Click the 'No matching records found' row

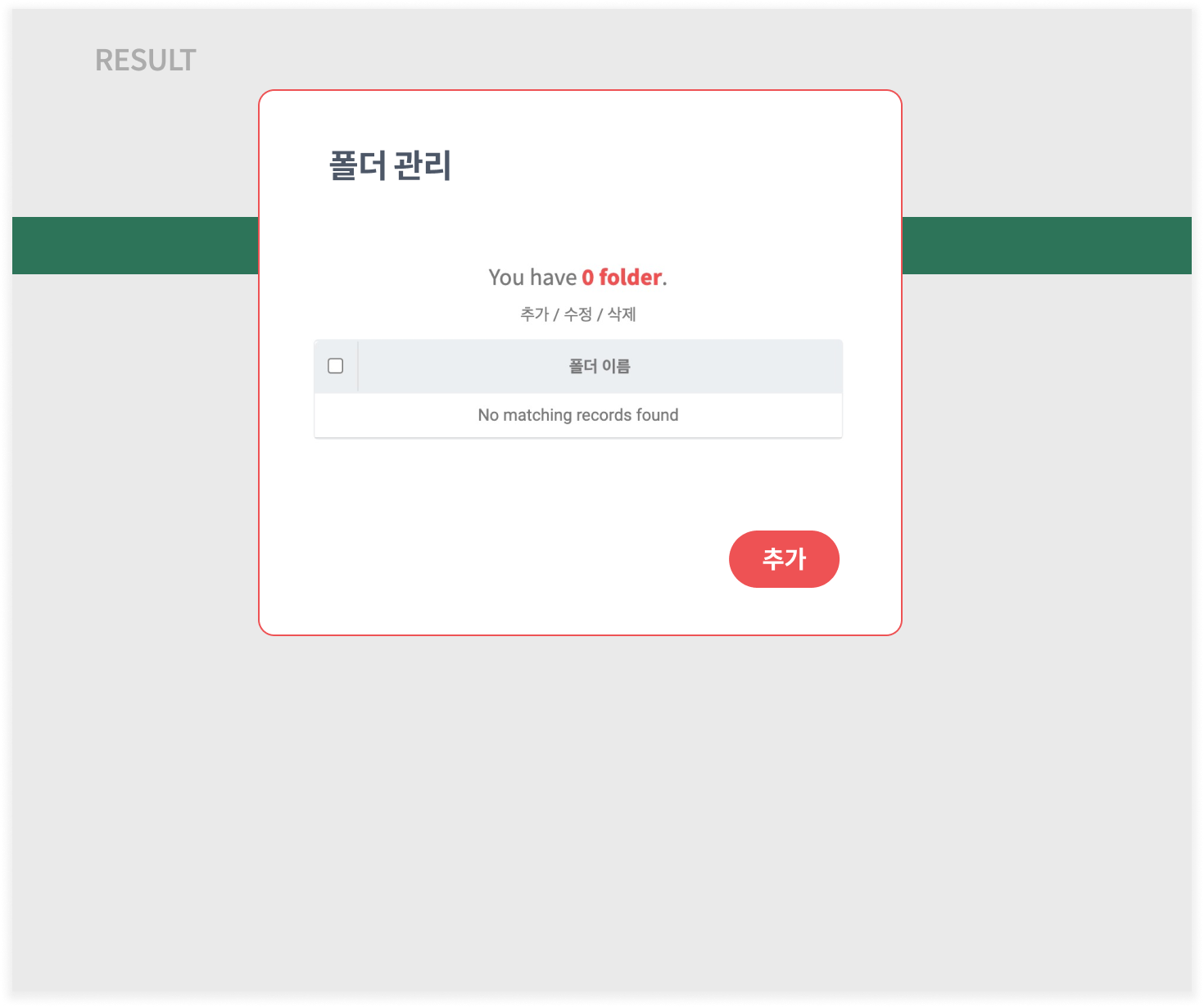[x=578, y=415]
